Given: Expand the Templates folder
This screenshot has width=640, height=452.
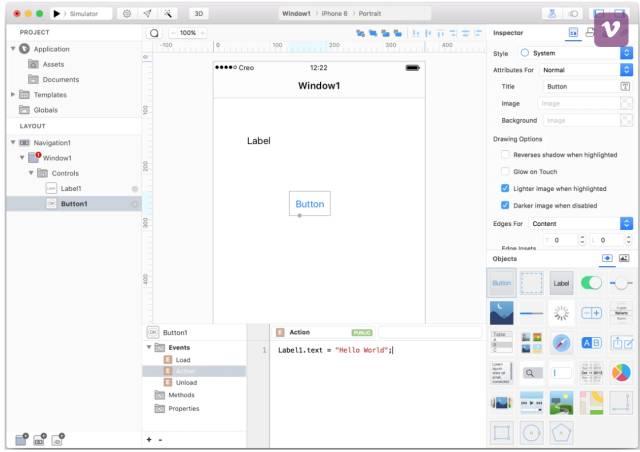Looking at the screenshot, I should [x=13, y=94].
